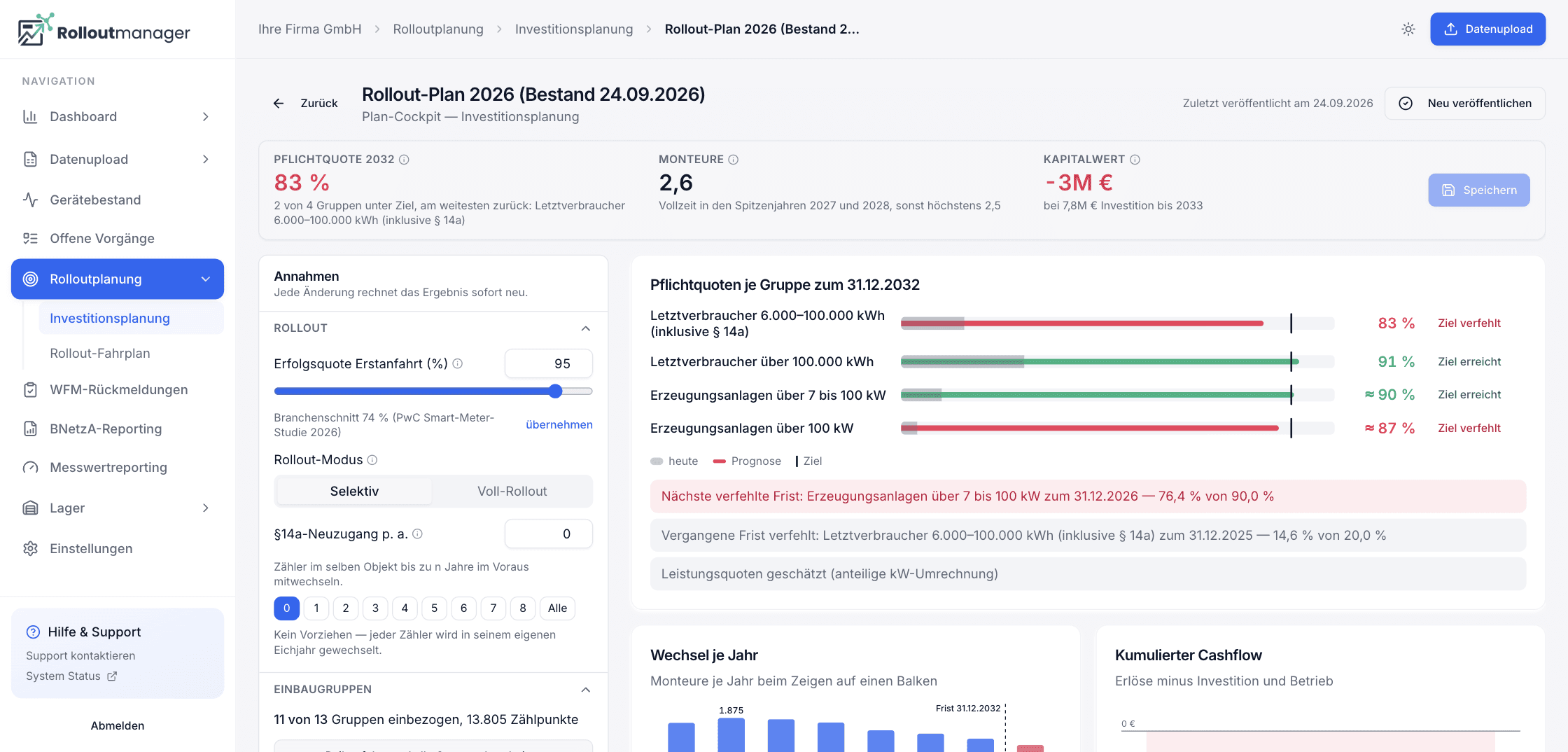The height and width of the screenshot is (752, 1568).
Task: Click the Einstellungen gear icon
Action: click(x=30, y=548)
